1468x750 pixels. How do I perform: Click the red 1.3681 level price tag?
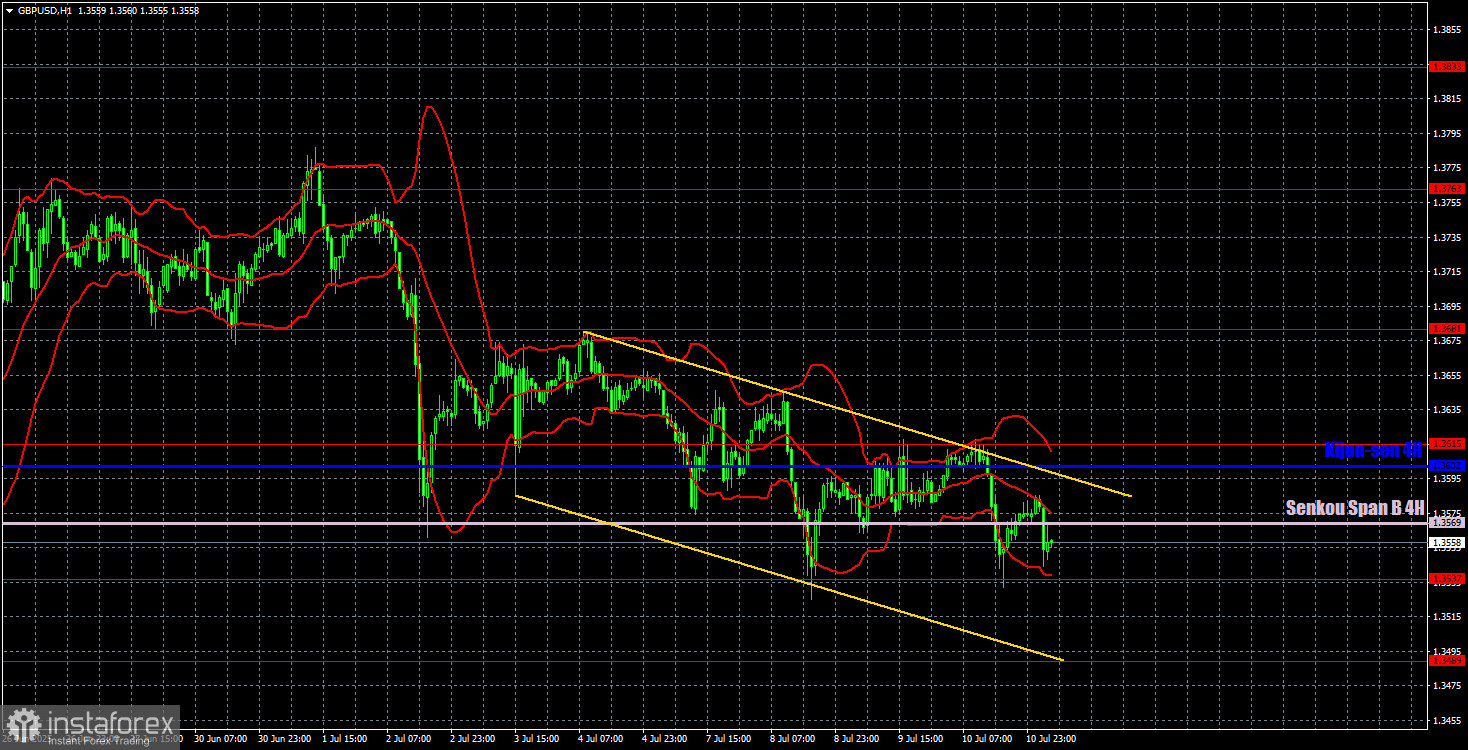click(1447, 329)
